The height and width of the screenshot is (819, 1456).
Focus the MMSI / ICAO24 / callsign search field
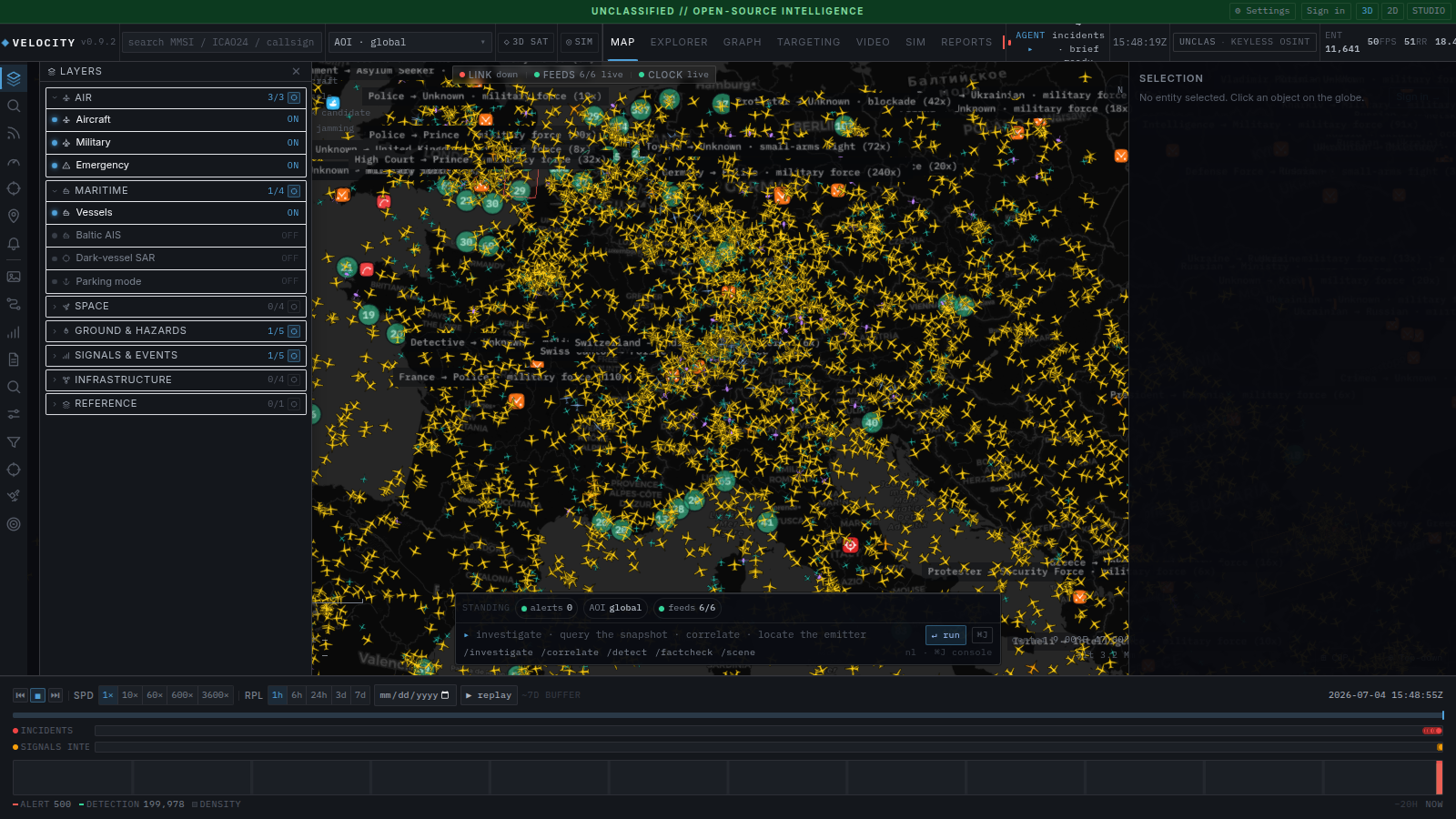(222, 42)
